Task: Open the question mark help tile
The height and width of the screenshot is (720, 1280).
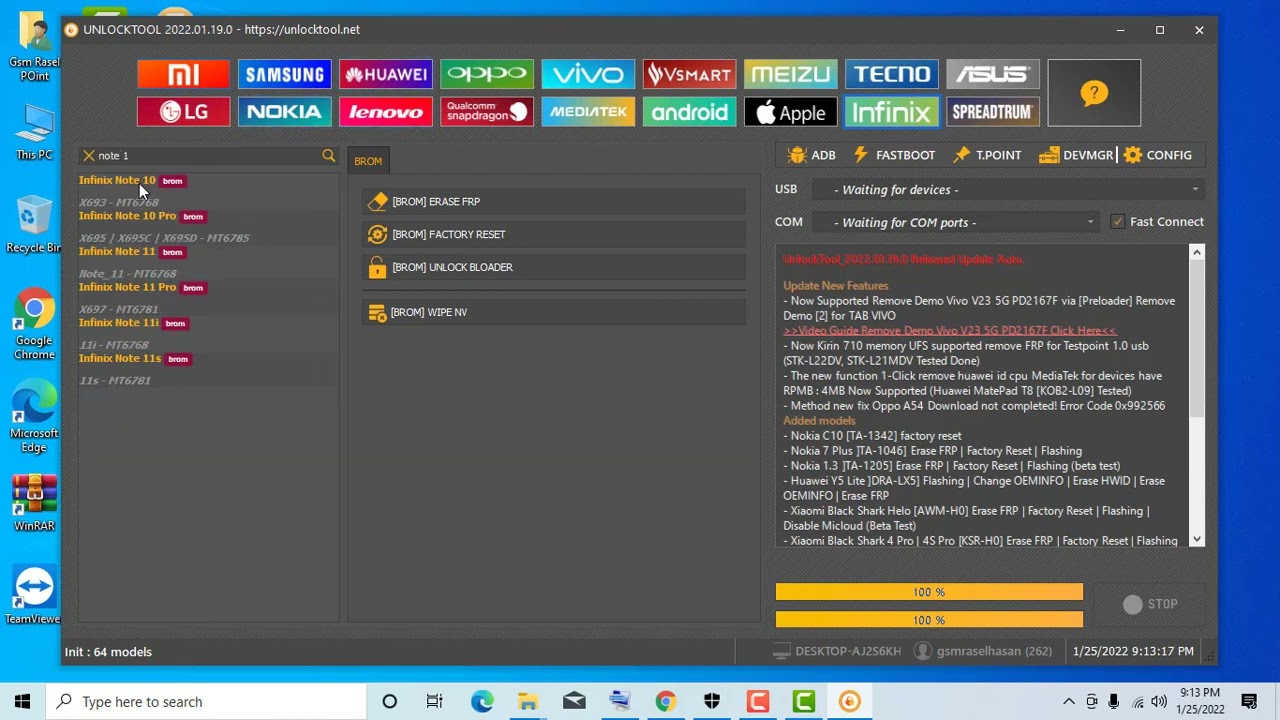Action: (x=1094, y=93)
